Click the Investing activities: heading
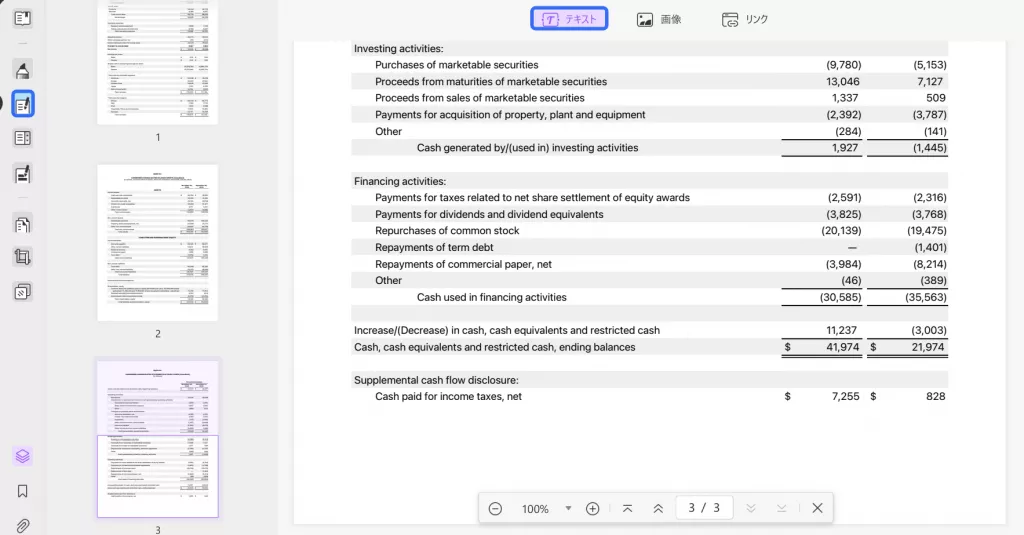 pyautogui.click(x=398, y=48)
